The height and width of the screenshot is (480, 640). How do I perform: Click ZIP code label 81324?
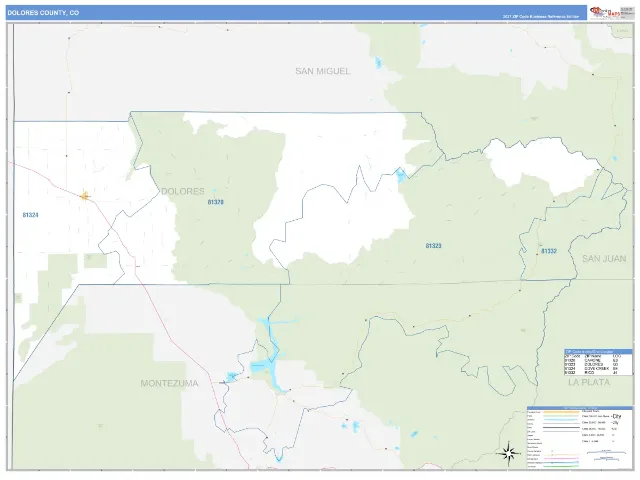pos(31,215)
